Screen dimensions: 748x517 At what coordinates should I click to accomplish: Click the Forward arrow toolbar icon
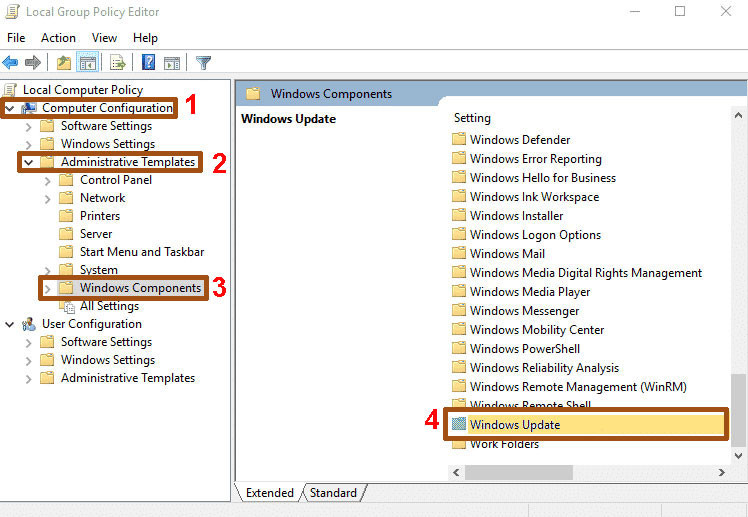click(x=33, y=62)
